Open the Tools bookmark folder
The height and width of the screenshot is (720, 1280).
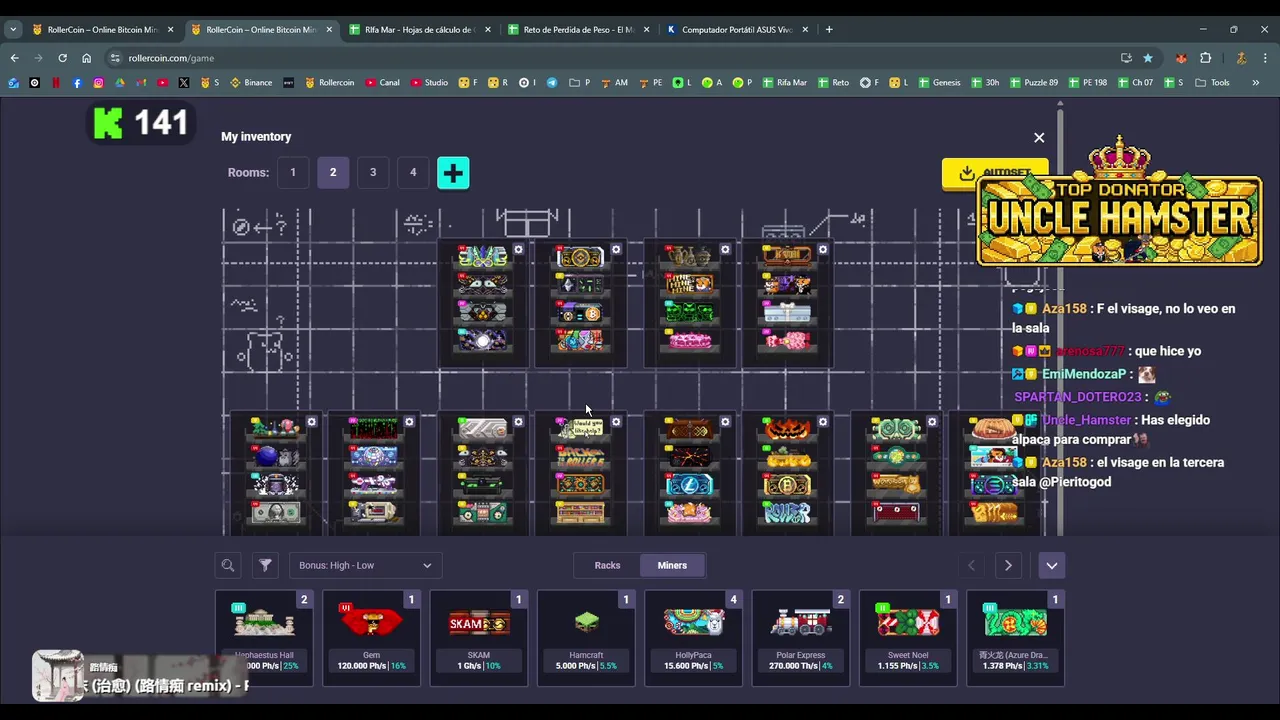[x=1213, y=82]
